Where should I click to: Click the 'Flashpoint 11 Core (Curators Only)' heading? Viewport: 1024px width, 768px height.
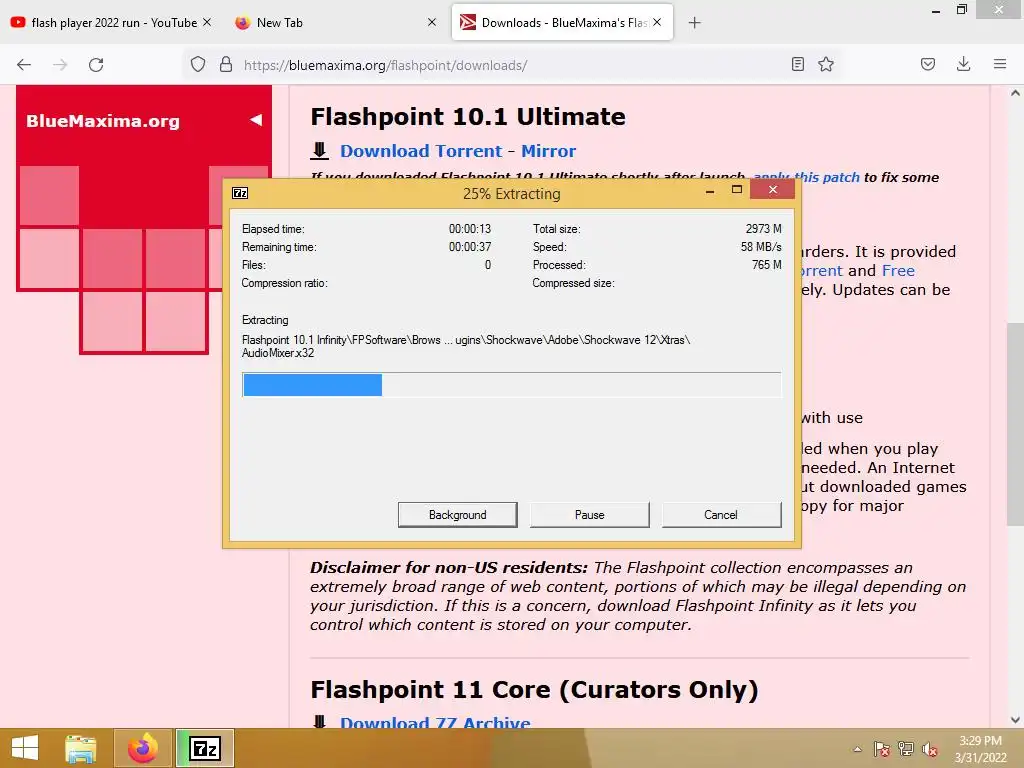pyautogui.click(x=534, y=690)
